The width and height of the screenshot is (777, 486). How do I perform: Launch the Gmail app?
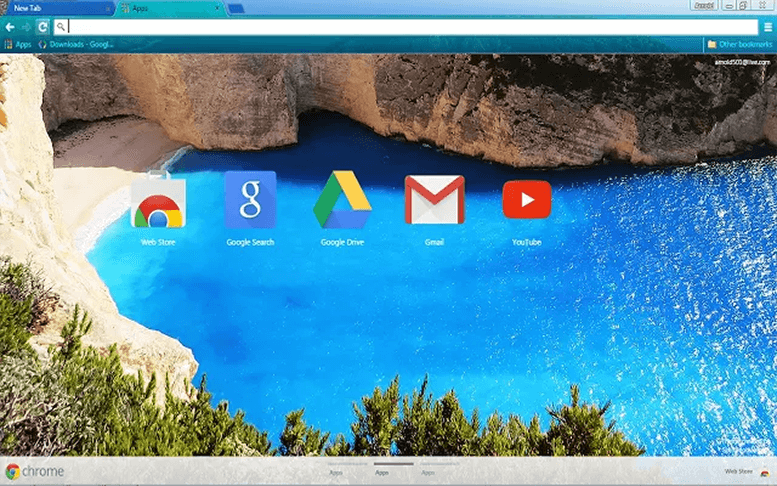click(x=434, y=200)
